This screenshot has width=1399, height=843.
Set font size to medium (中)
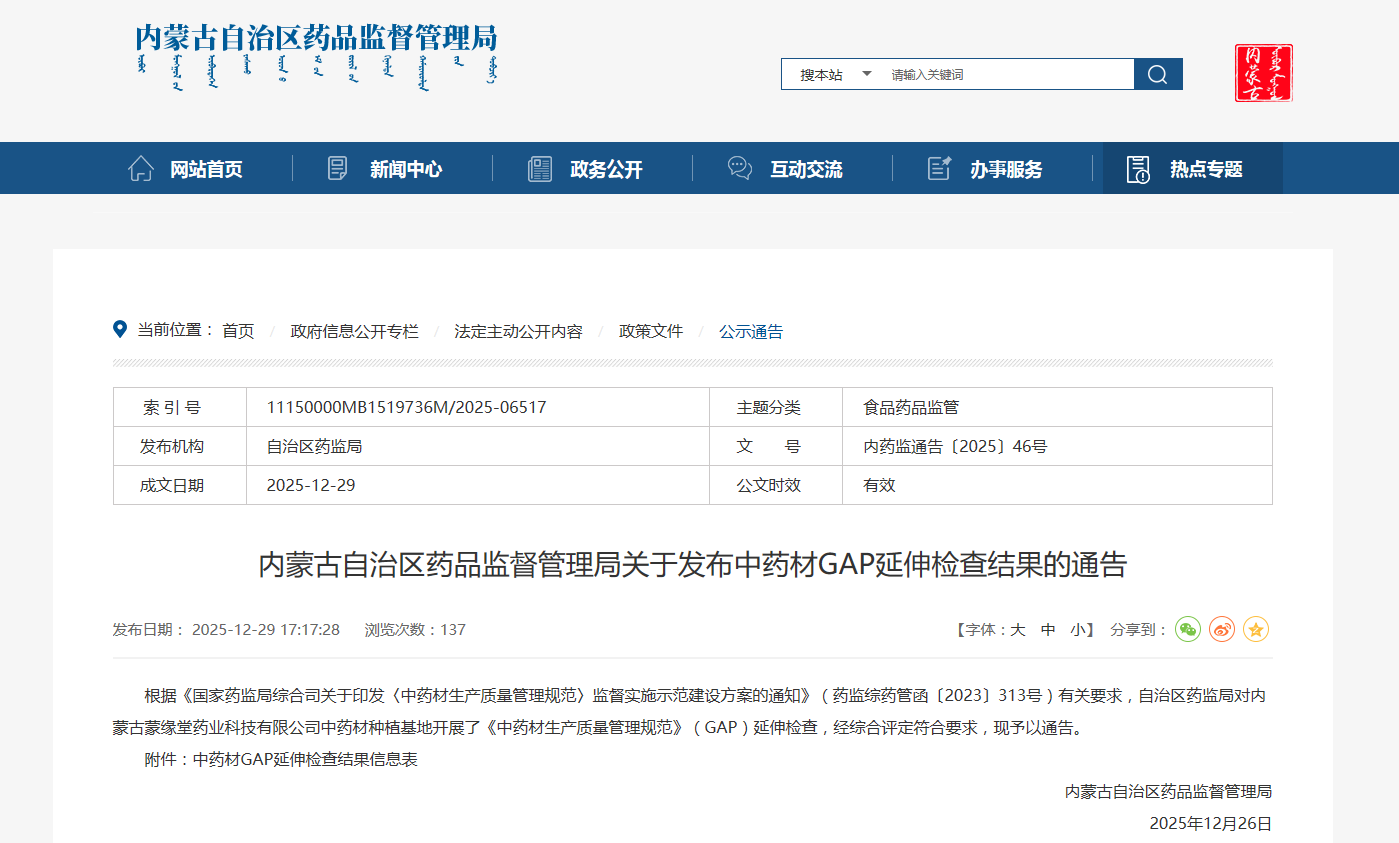tap(1048, 630)
